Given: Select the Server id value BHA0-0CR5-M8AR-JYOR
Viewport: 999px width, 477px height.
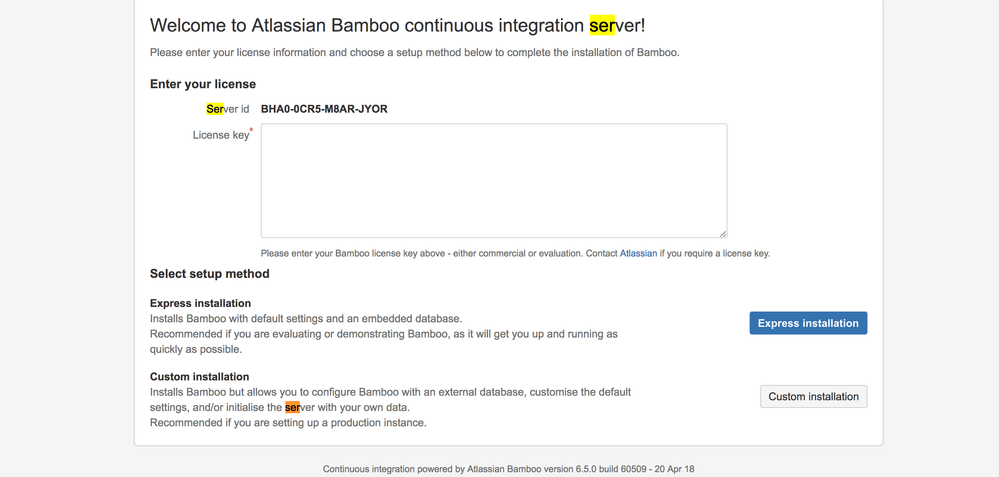Looking at the screenshot, I should 324,109.
